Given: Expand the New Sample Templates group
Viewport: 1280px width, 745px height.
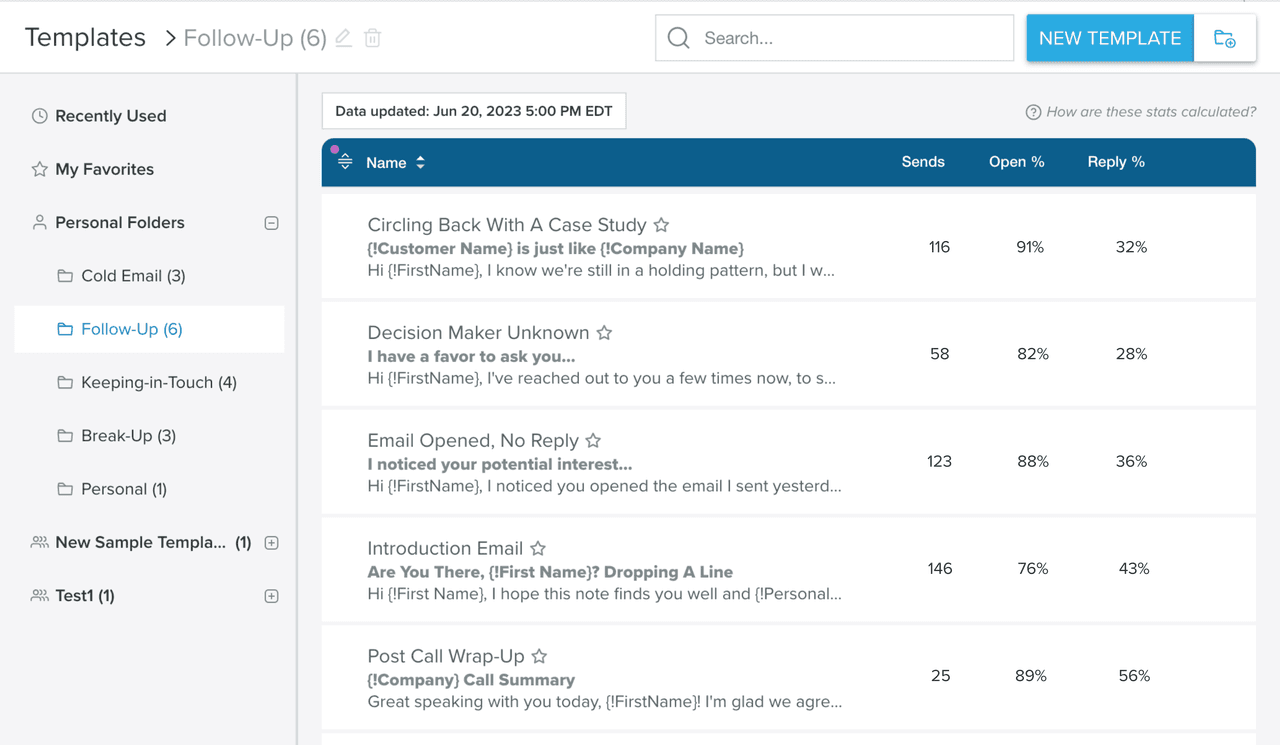Looking at the screenshot, I should 271,542.
